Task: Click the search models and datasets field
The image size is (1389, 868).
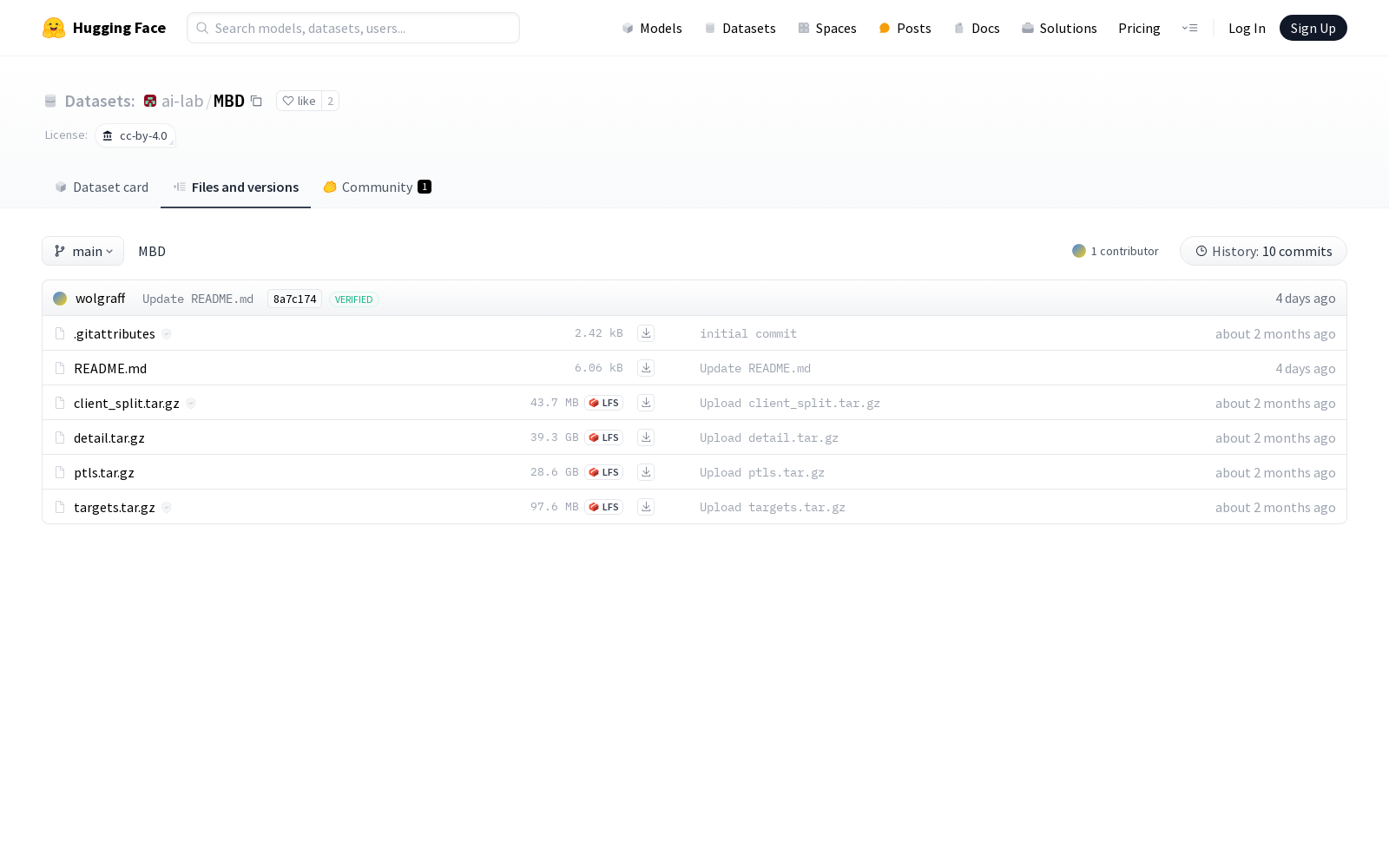Action: [x=352, y=28]
